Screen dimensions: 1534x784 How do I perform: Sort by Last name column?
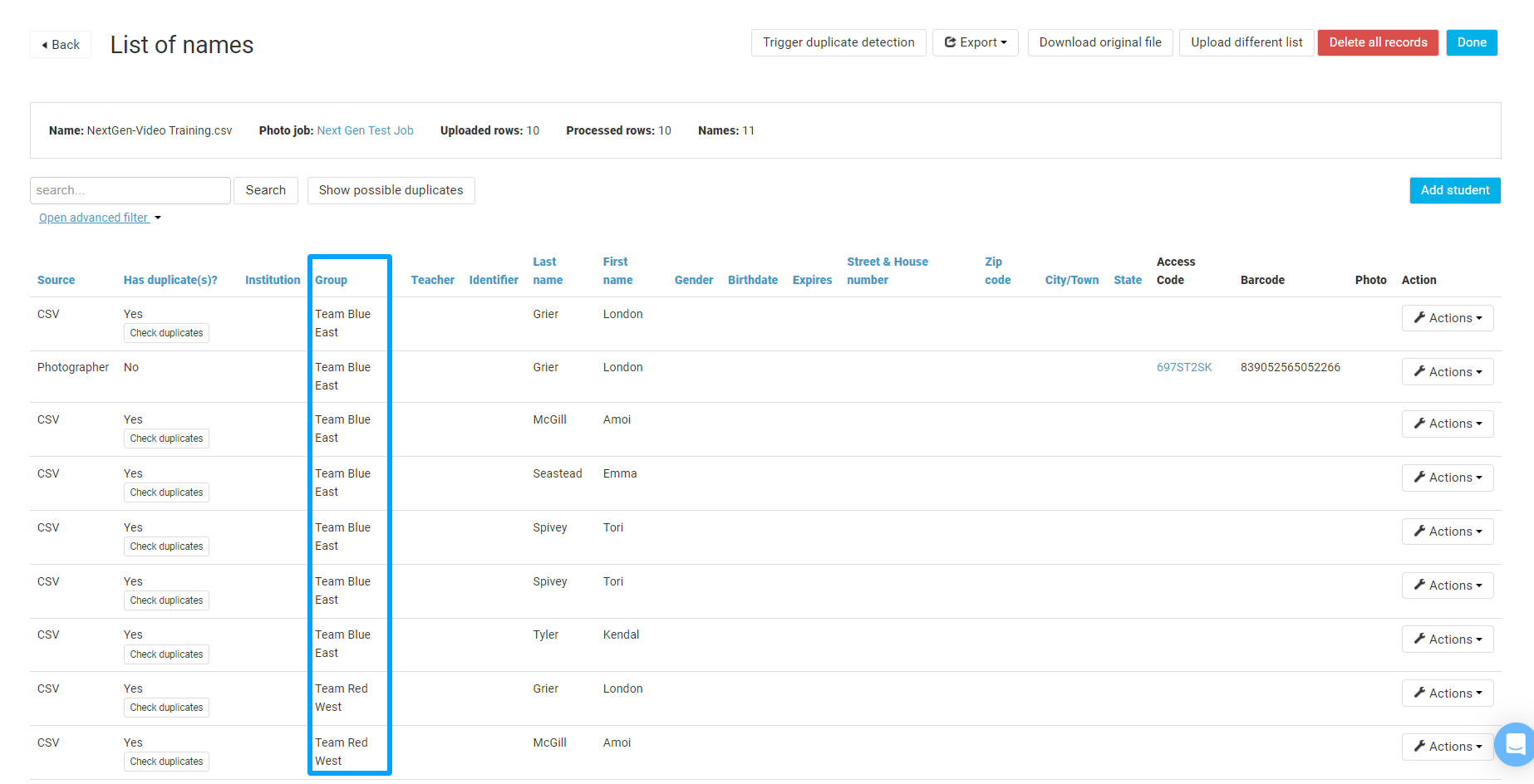coord(548,271)
